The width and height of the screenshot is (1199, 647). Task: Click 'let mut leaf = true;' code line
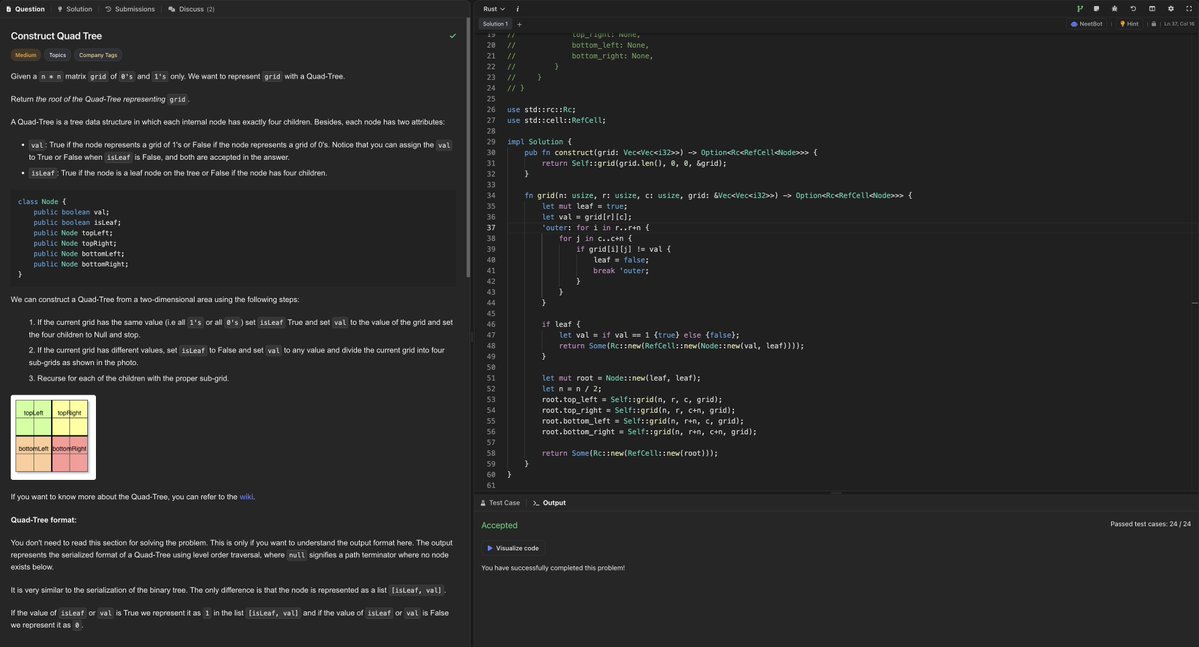pos(584,206)
